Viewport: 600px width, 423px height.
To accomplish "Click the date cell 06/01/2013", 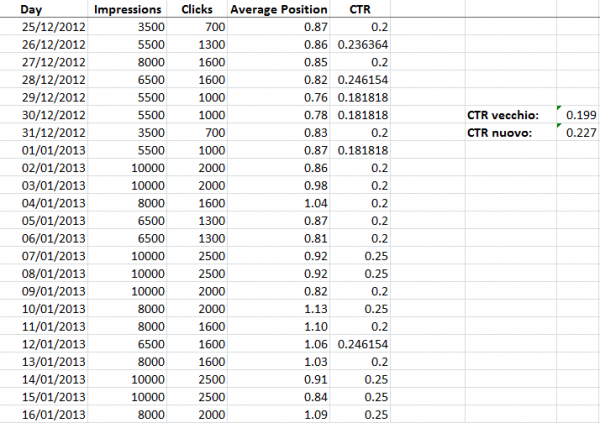I will 44,238.
